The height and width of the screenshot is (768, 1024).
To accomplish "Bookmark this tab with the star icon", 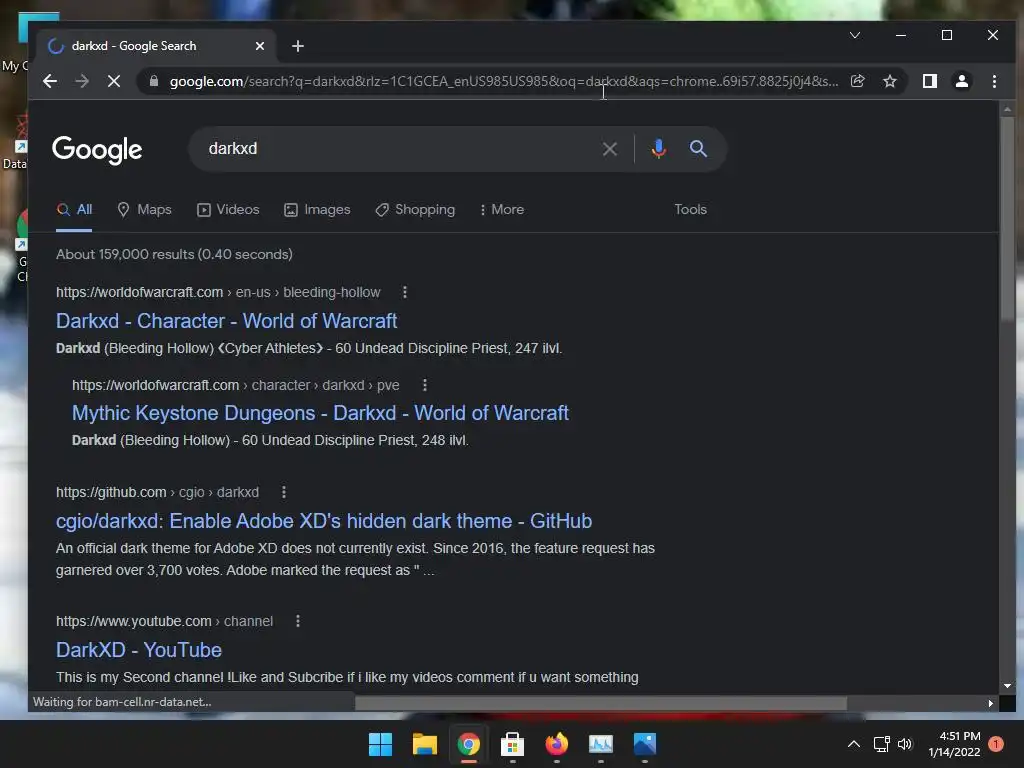I will coord(889,81).
